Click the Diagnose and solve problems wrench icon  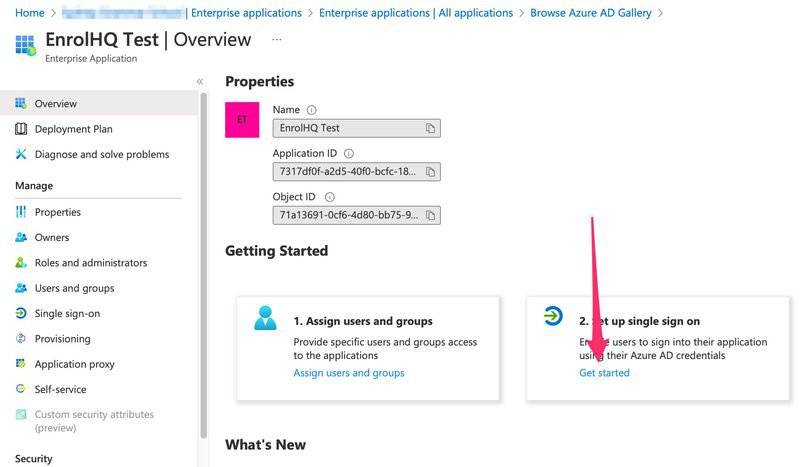coord(21,154)
